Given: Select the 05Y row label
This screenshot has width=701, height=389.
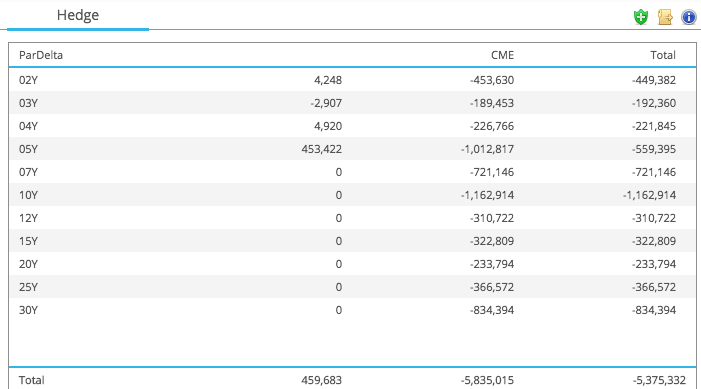Looking at the screenshot, I should [28, 149].
